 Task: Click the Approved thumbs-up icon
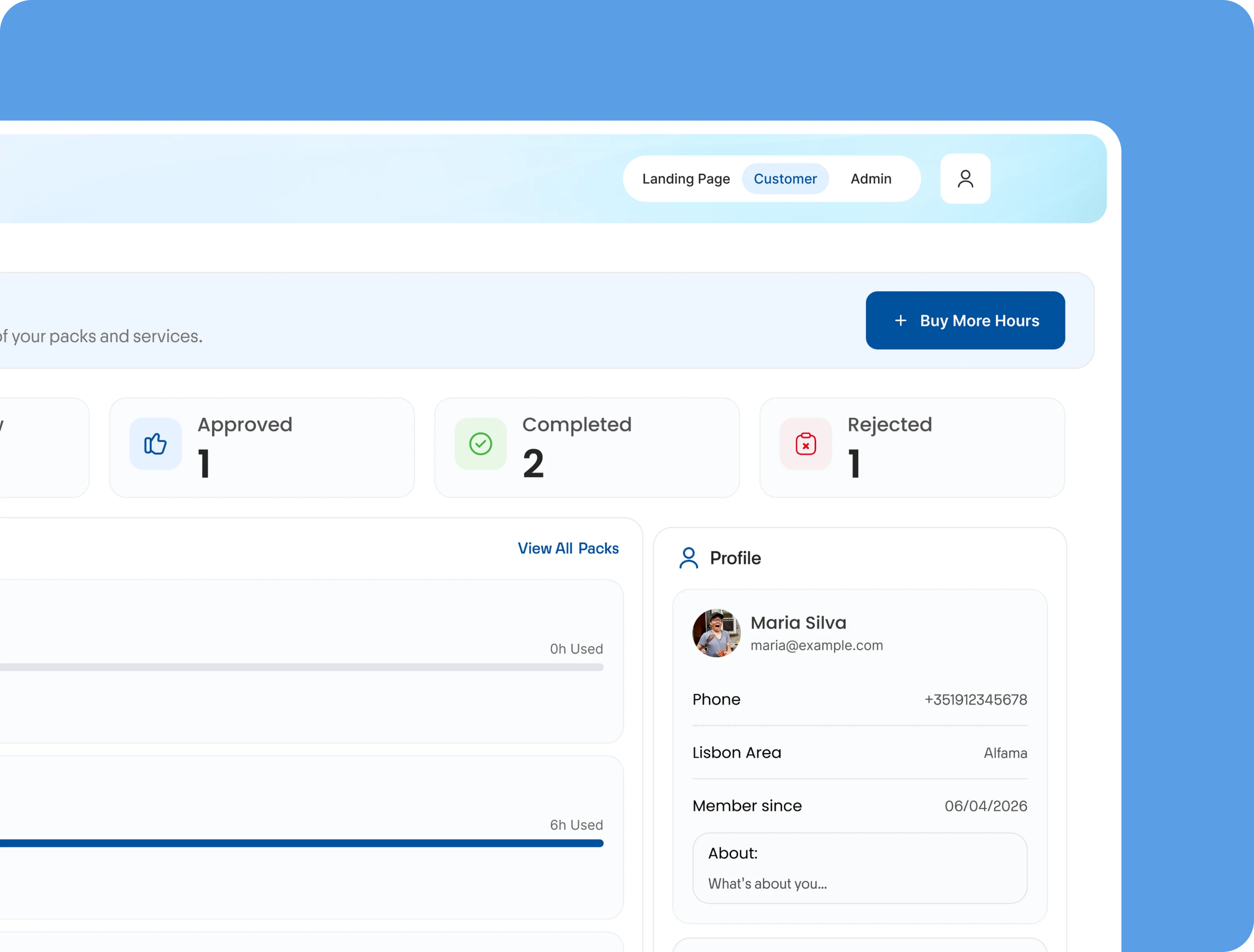coord(155,444)
